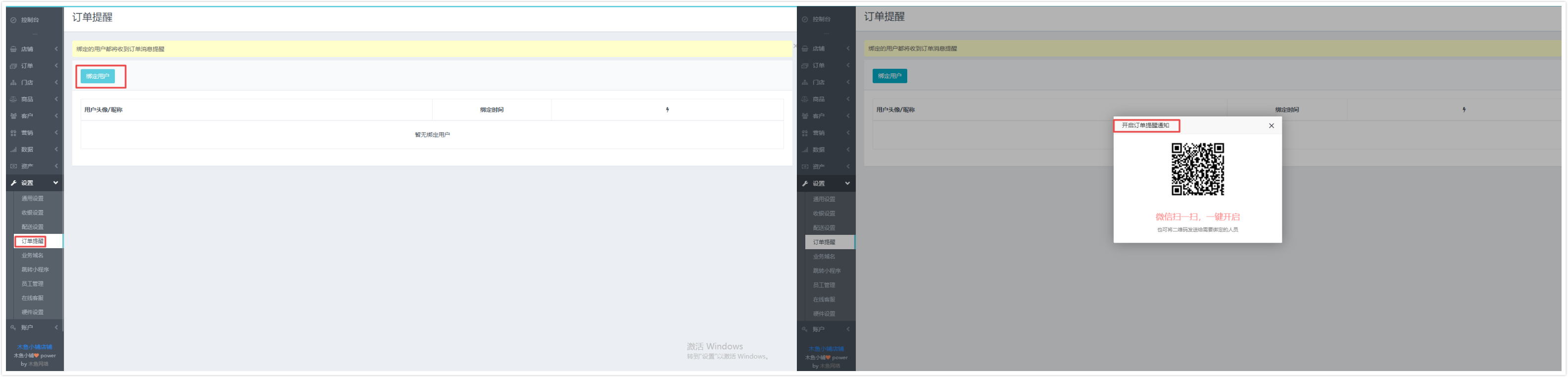
Task: Click the 店铺 shop icon in left sidebar
Action: pyautogui.click(x=13, y=50)
